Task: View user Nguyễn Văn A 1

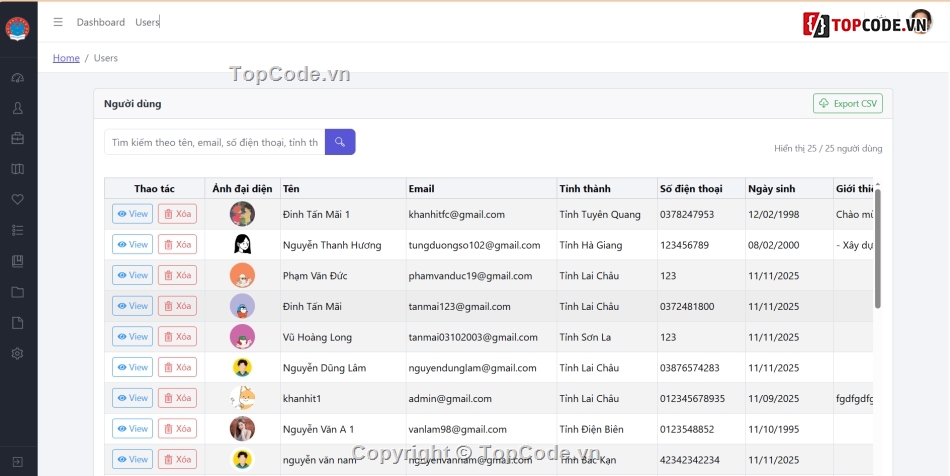Action: point(132,429)
